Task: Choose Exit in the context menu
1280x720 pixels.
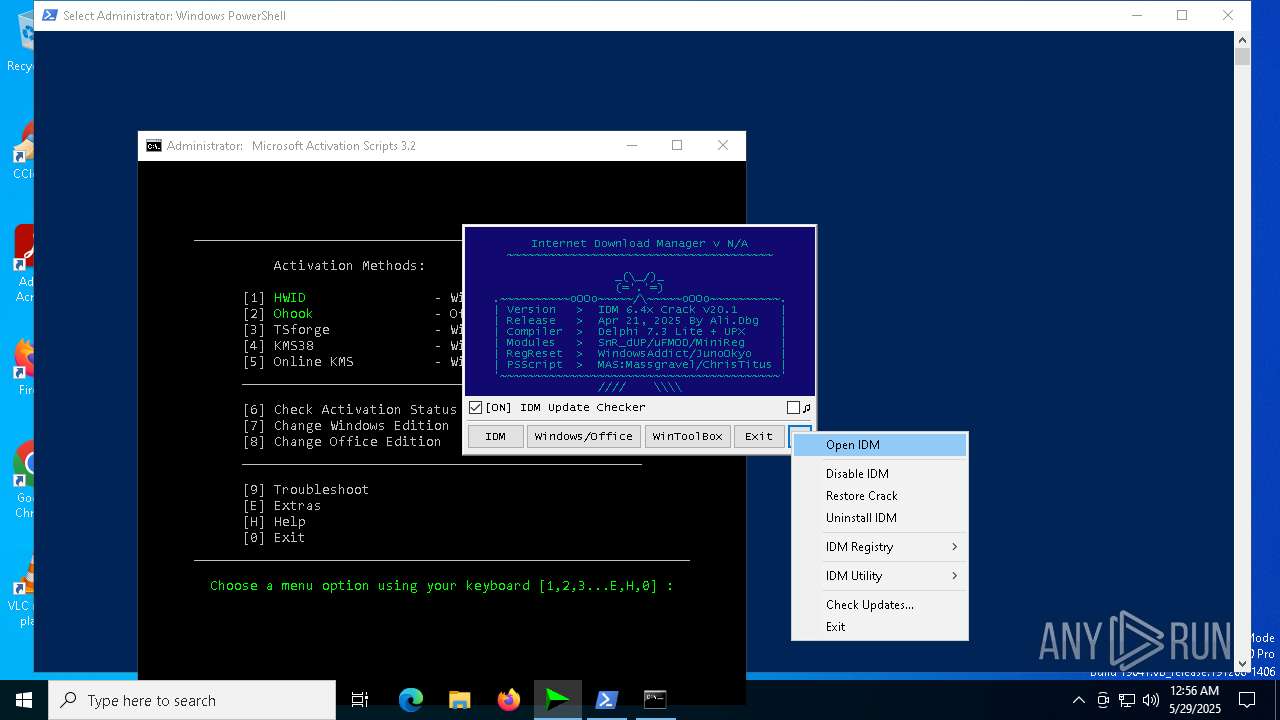Action: coord(880,627)
